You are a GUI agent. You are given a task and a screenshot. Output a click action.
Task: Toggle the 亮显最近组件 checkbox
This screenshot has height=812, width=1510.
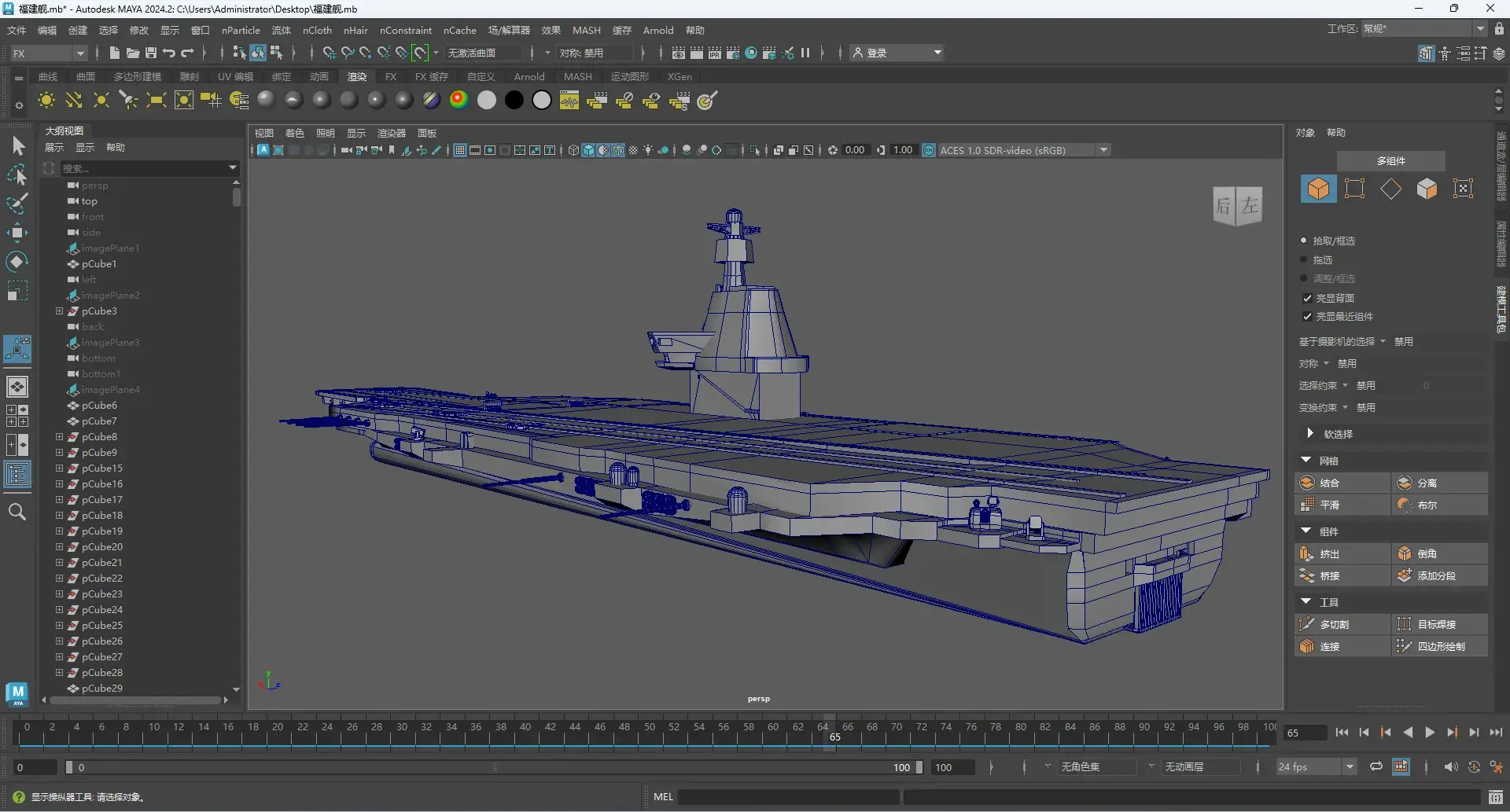(x=1307, y=317)
